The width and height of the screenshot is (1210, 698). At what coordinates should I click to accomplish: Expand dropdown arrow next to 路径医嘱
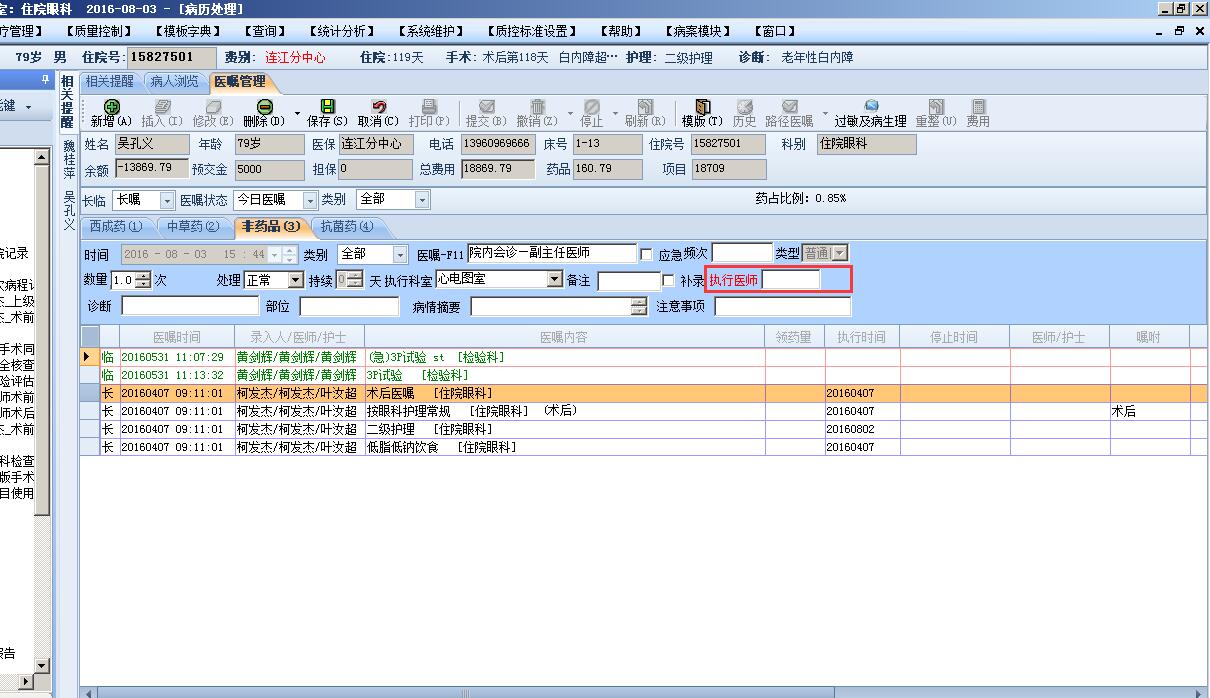click(x=825, y=113)
